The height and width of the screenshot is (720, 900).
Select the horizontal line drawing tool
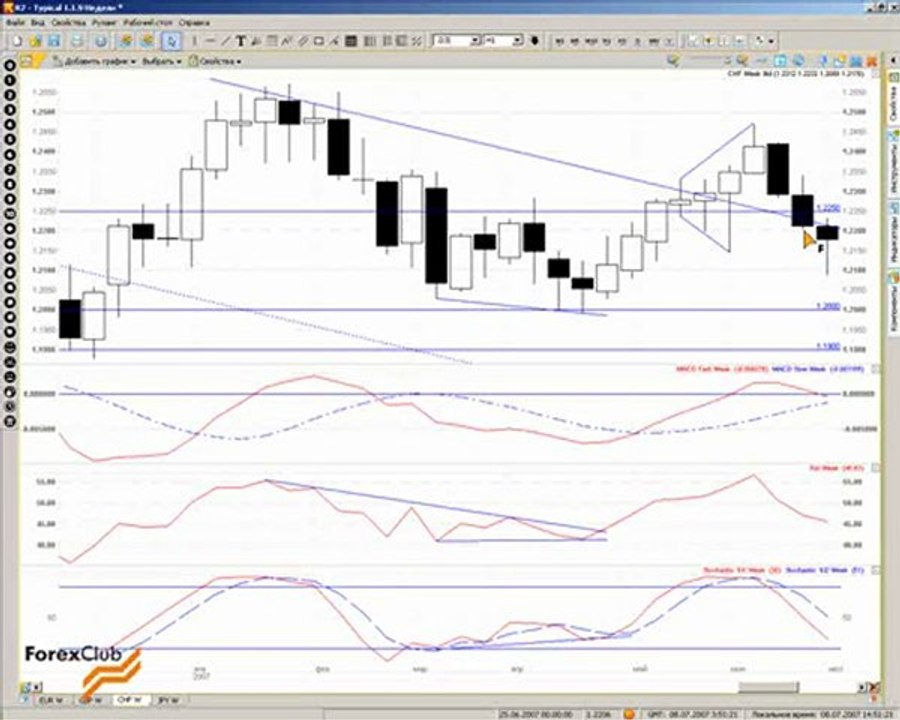pyautogui.click(x=210, y=41)
